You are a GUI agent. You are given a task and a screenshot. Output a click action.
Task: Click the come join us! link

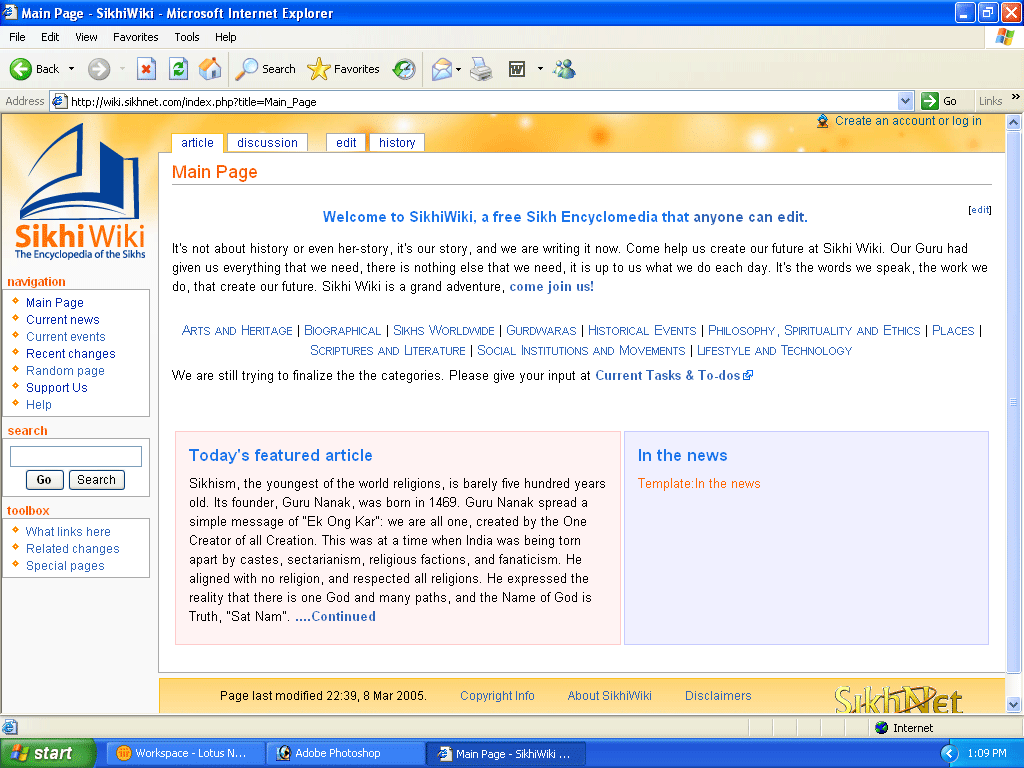(x=551, y=287)
